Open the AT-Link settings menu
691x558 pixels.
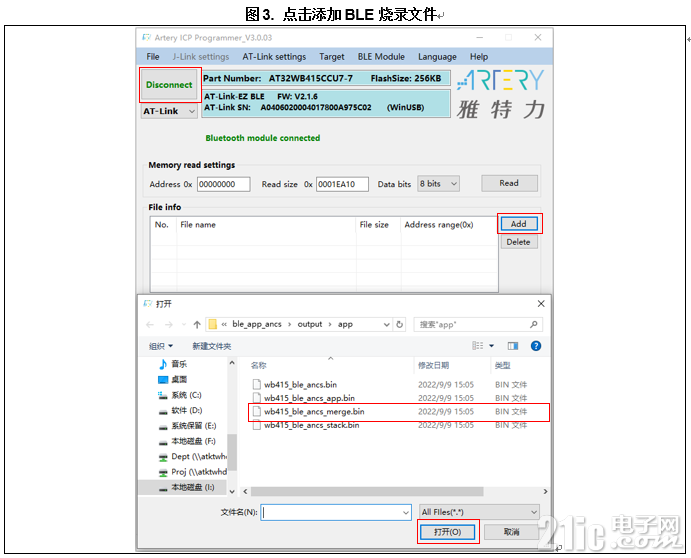click(x=274, y=57)
